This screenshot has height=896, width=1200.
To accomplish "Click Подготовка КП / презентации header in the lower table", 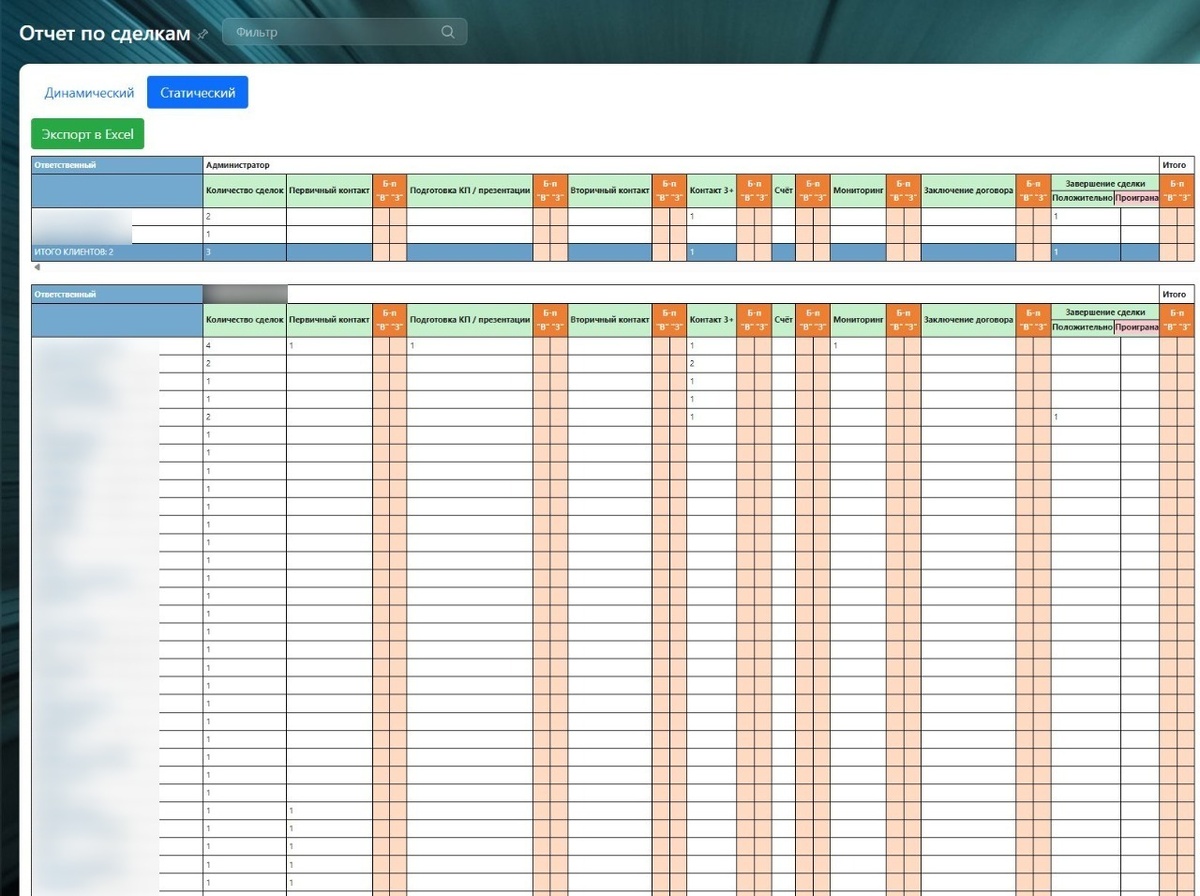I will pos(469,320).
